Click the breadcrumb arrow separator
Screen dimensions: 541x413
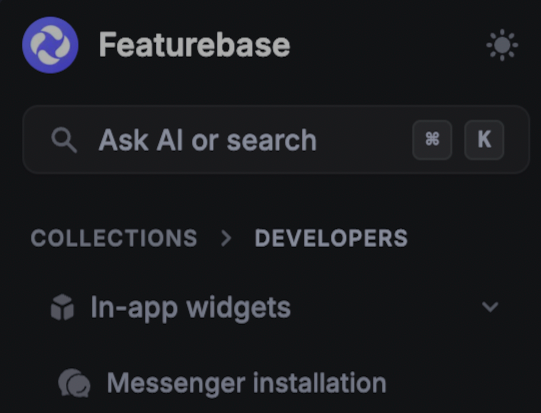pos(226,238)
